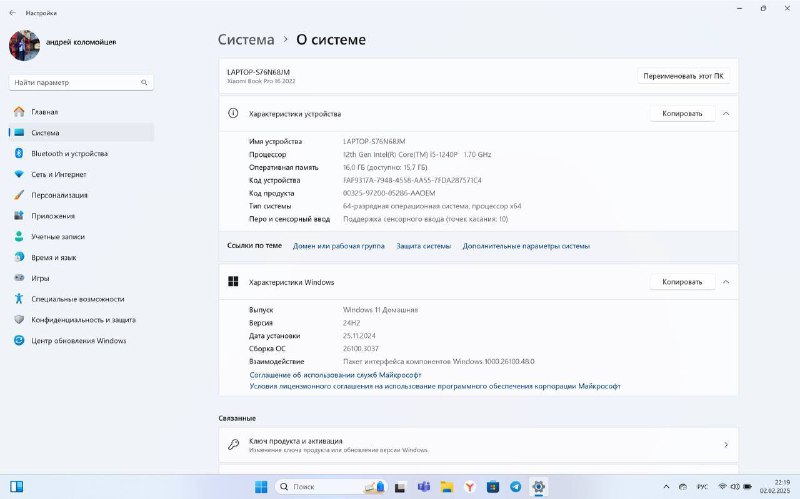Open Microsoft Teams from the taskbar
Image resolution: width=800 pixels, height=499 pixels.
click(x=423, y=487)
